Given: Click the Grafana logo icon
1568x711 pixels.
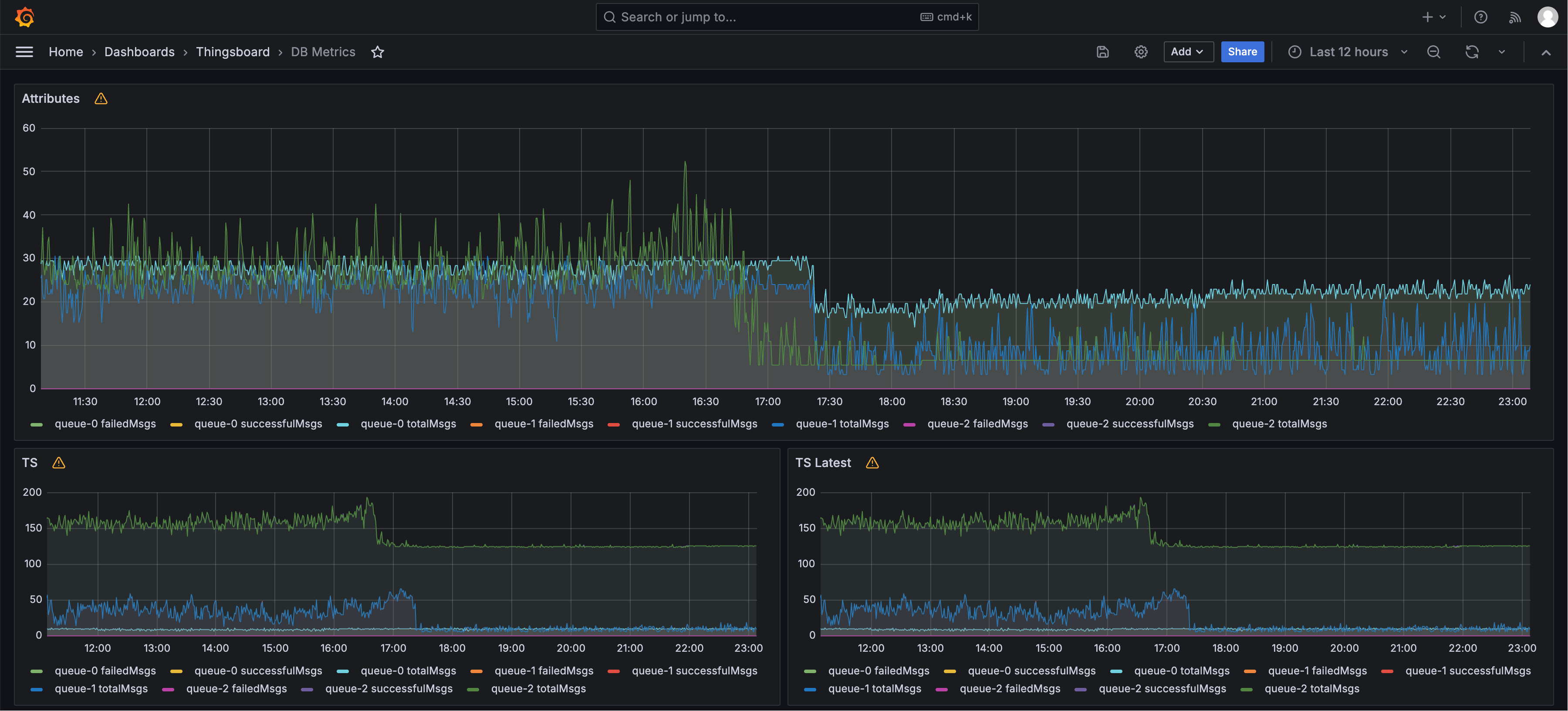Looking at the screenshot, I should tap(24, 17).
